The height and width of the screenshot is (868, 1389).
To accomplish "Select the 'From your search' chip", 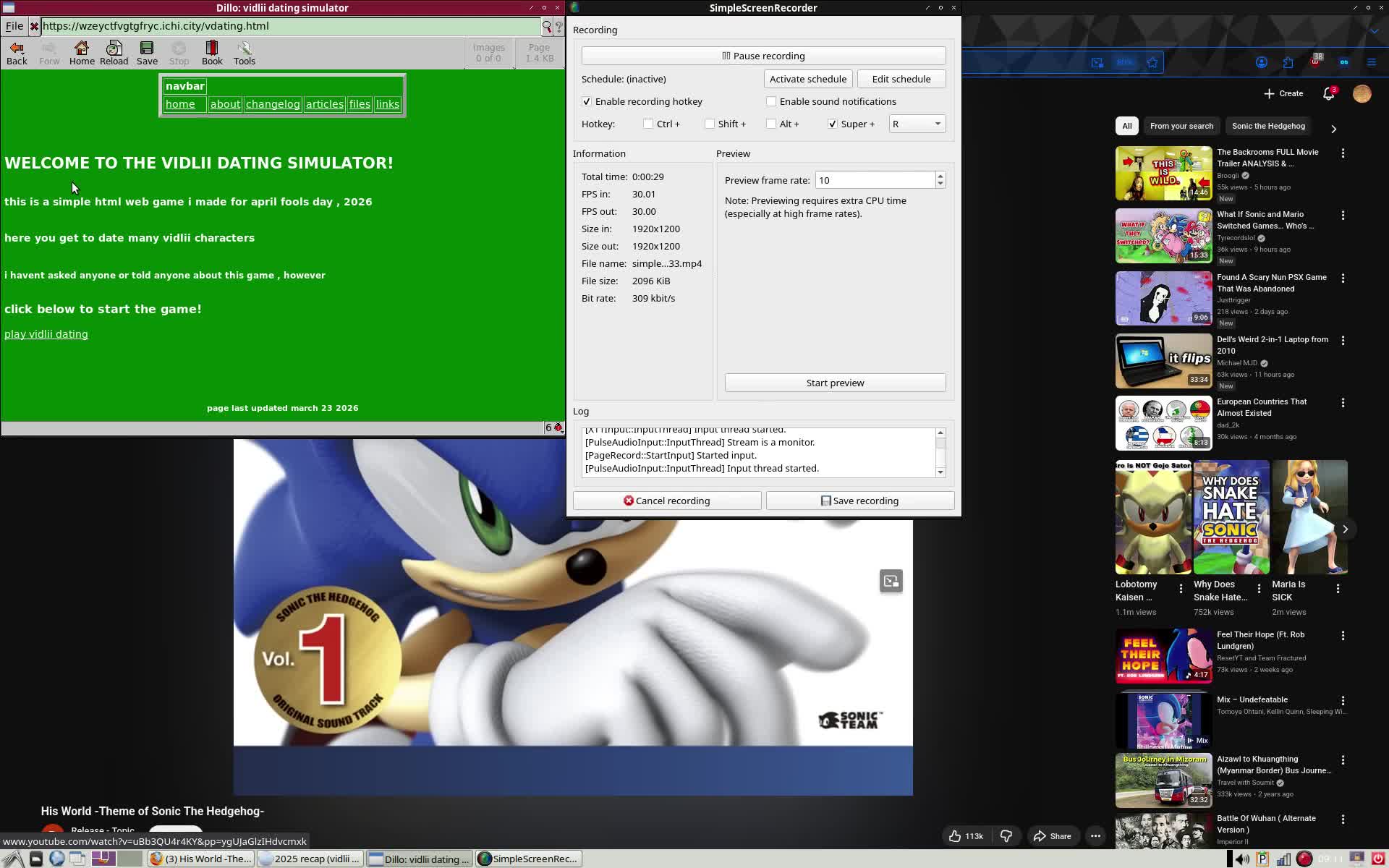I will pos(1181,126).
